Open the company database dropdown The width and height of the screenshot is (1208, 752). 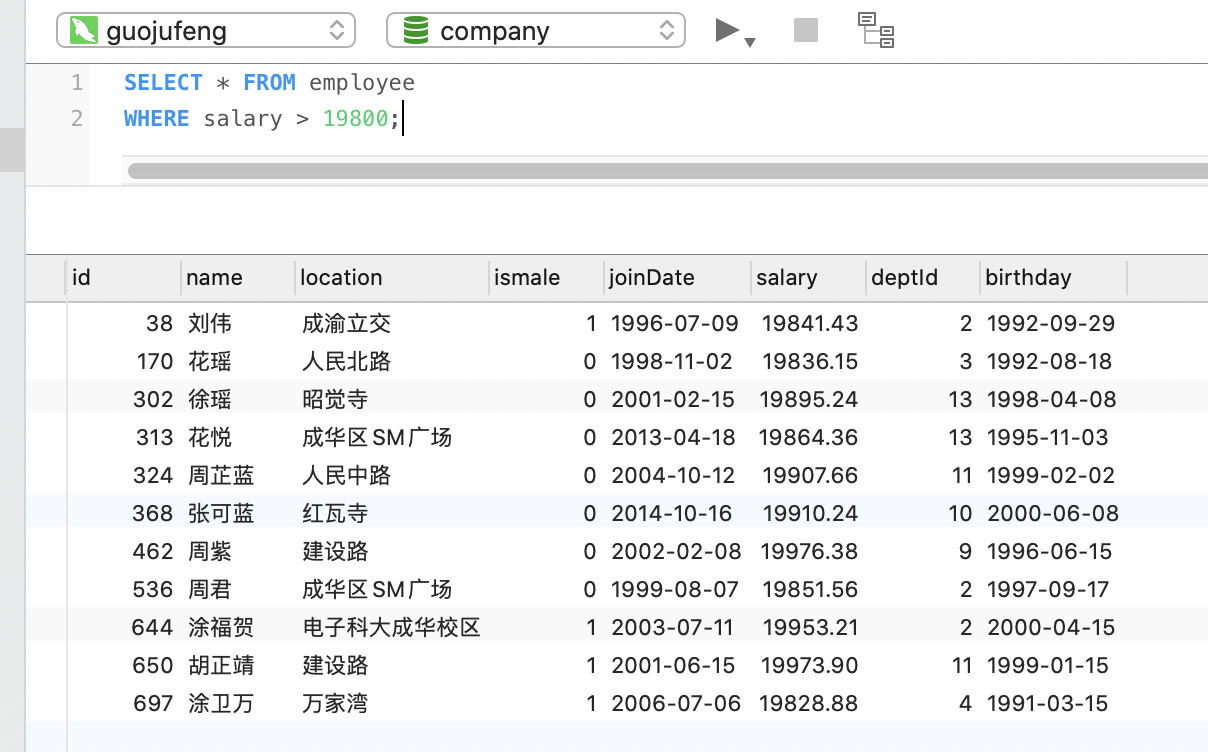667,31
